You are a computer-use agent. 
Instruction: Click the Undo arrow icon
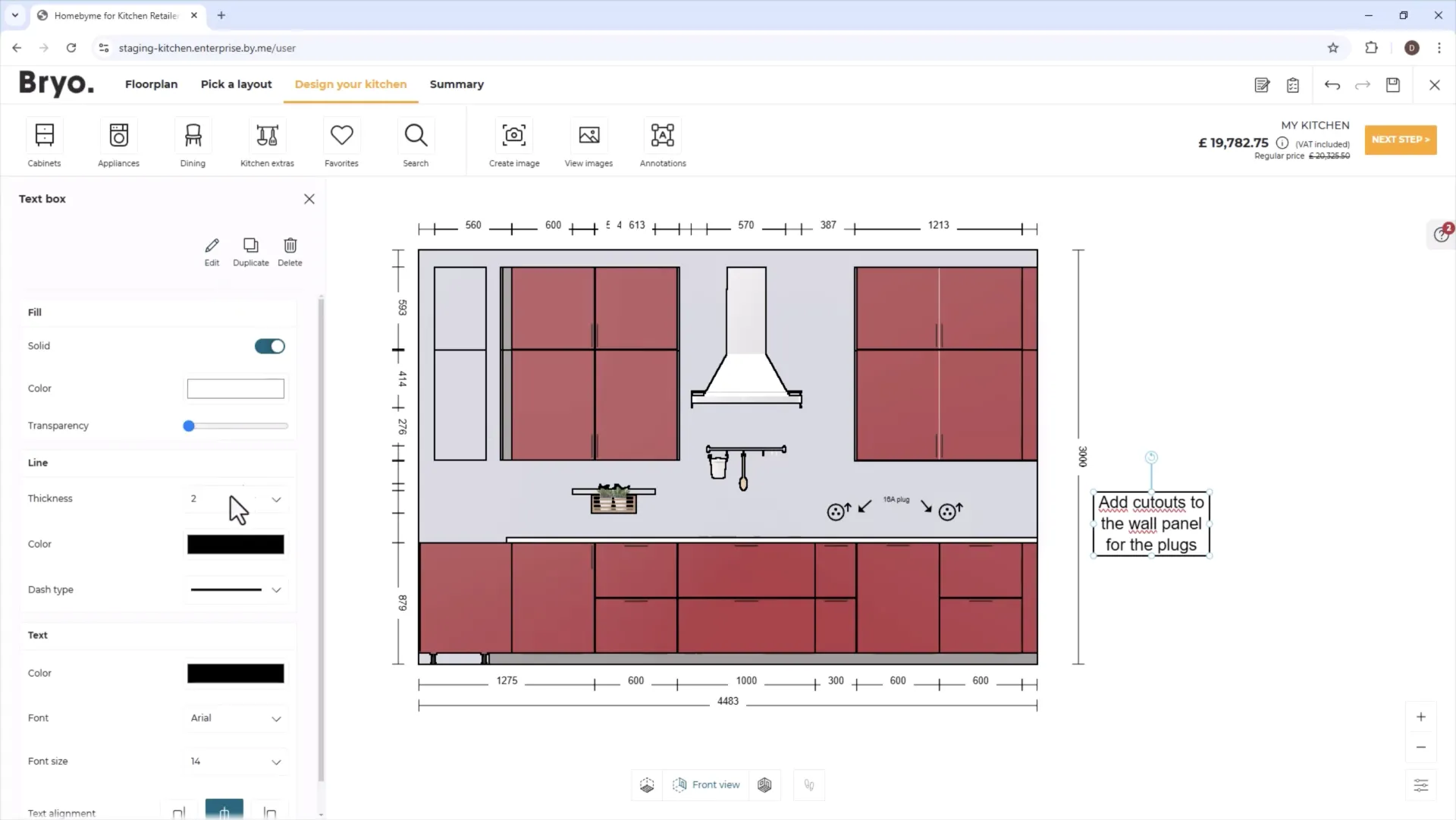point(1332,85)
